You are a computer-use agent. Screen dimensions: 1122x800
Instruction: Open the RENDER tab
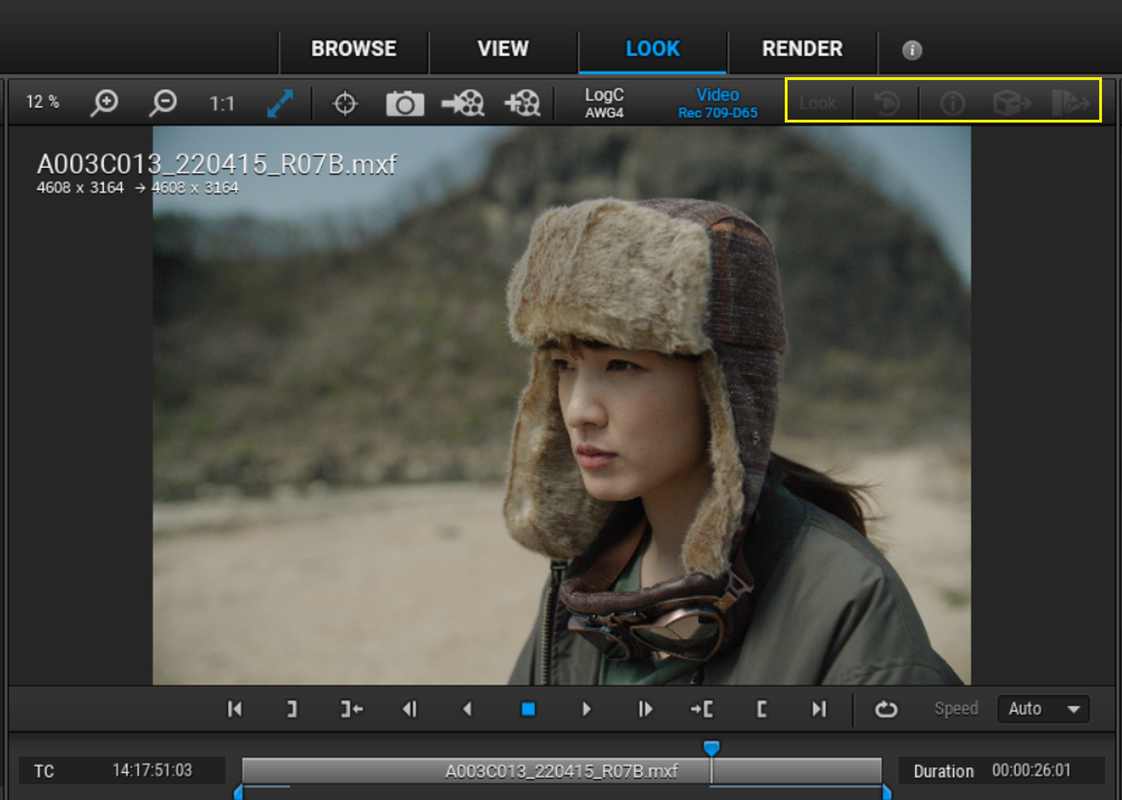tap(802, 49)
